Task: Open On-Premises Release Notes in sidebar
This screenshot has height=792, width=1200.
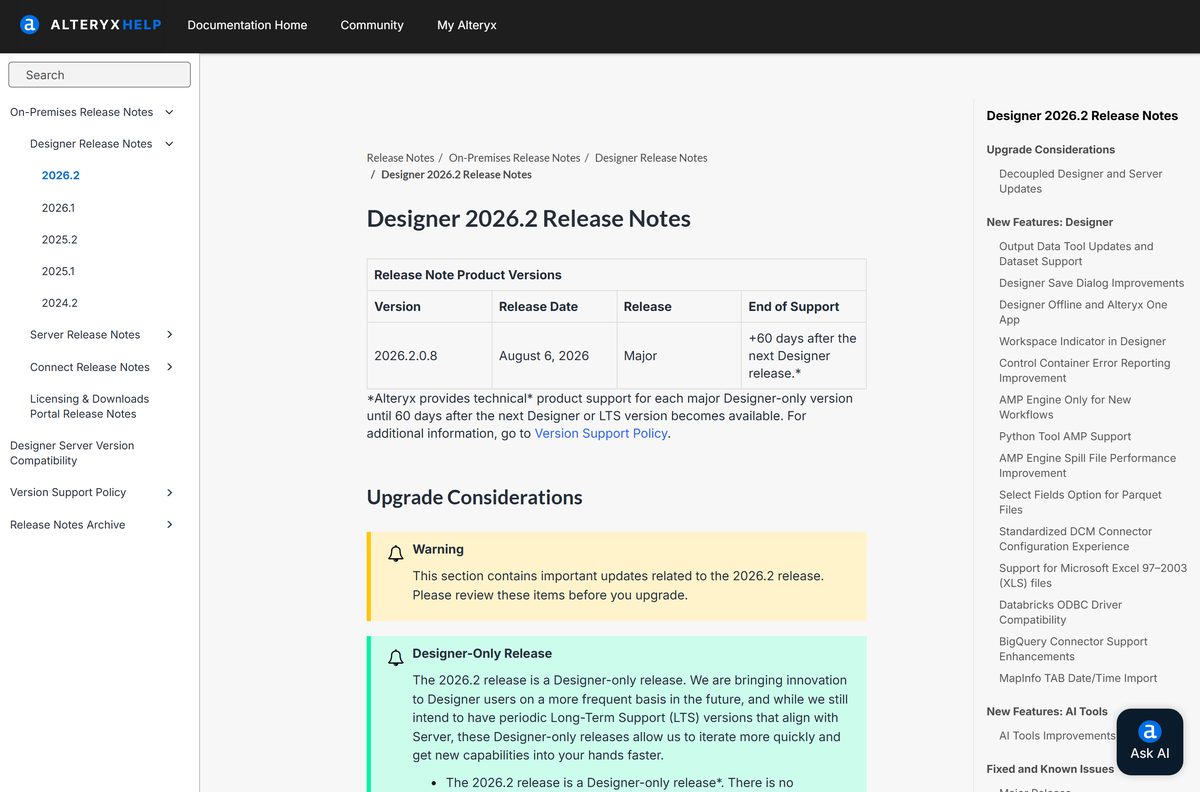Action: [82, 112]
